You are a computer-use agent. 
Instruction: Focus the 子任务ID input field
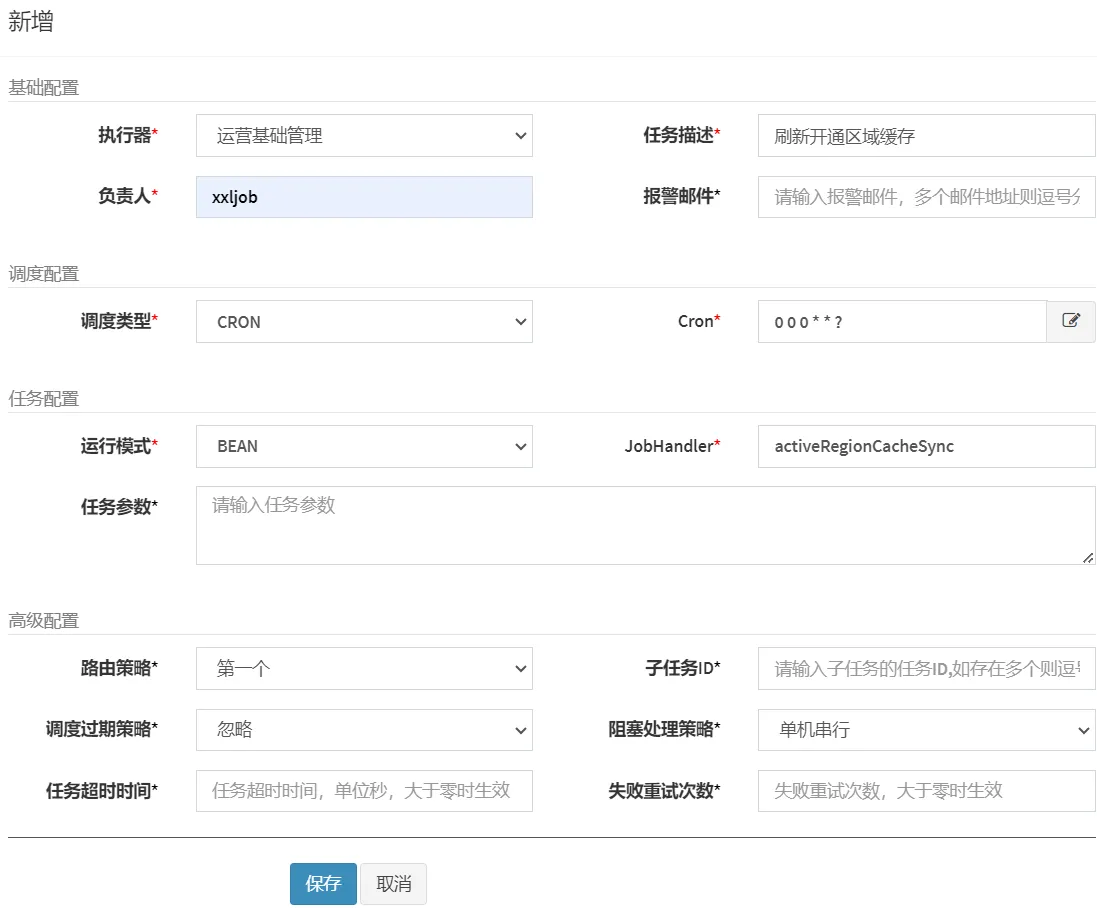(x=926, y=669)
